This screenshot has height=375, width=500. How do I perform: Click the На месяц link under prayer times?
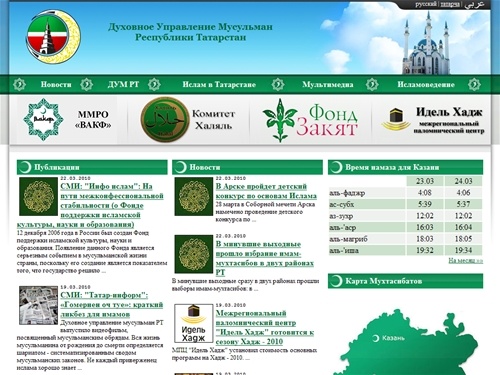point(465,261)
